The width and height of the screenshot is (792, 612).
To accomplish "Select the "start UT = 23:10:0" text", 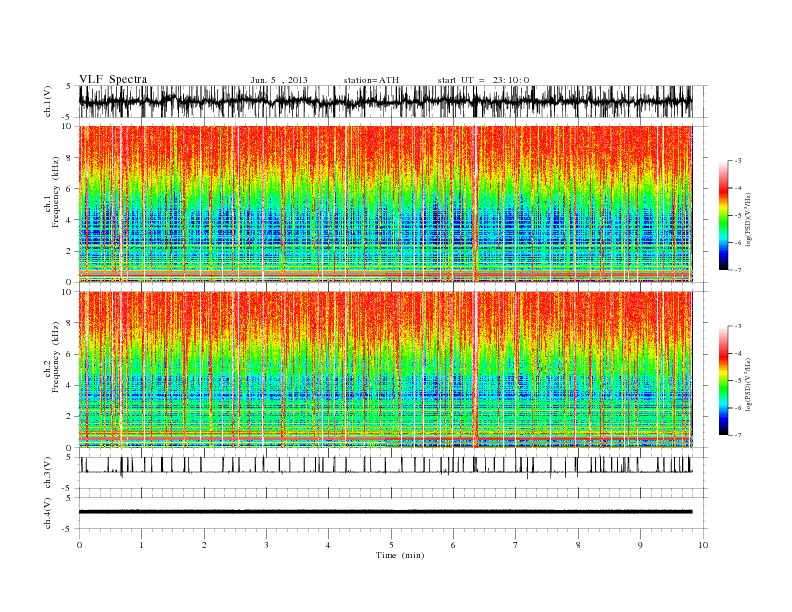I will [x=483, y=80].
